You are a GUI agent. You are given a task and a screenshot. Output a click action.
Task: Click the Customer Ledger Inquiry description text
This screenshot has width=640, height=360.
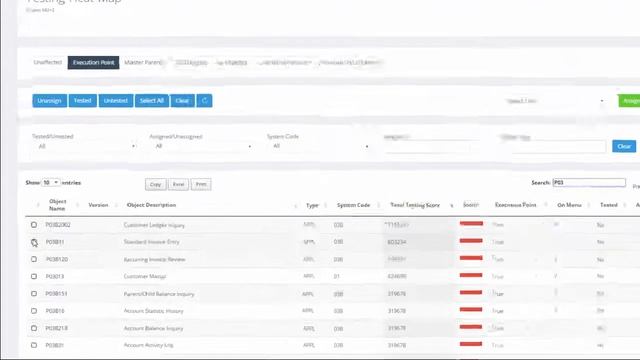pos(154,225)
